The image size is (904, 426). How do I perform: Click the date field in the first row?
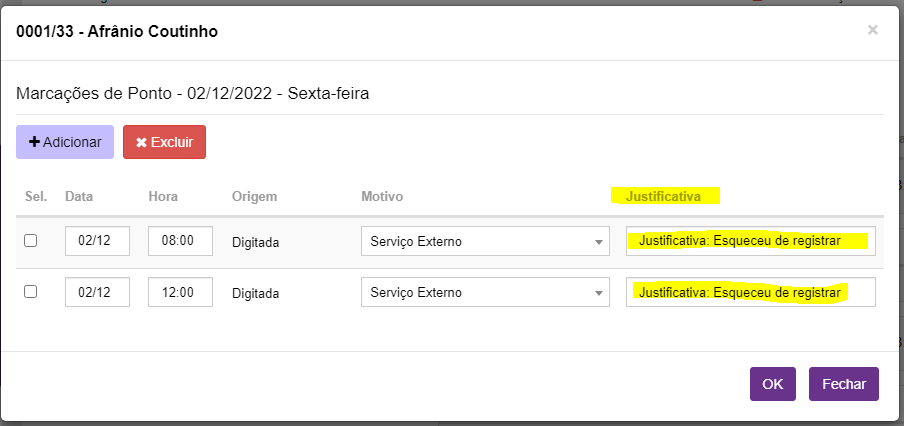point(97,241)
